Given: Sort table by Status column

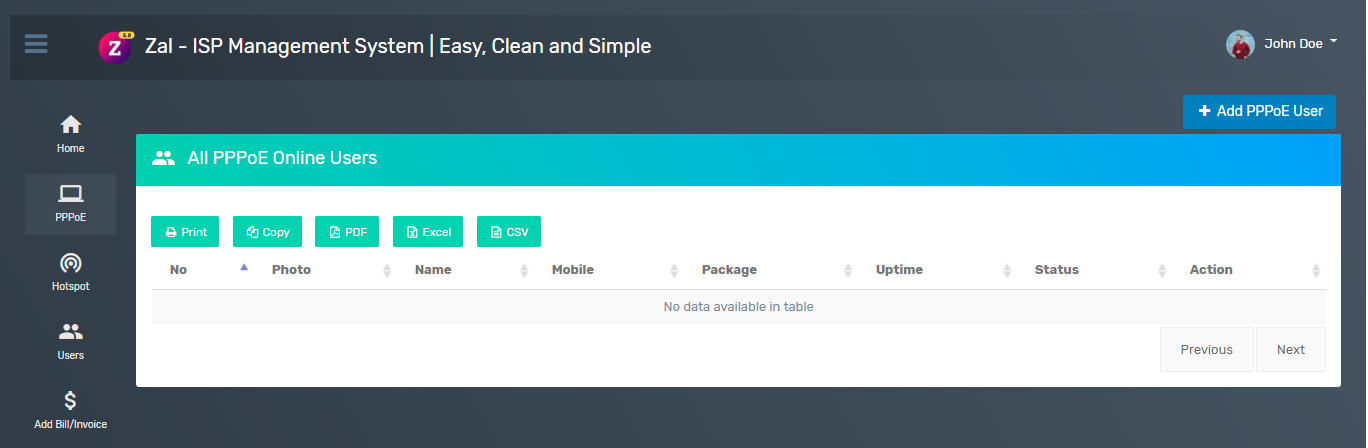Looking at the screenshot, I should click(1094, 270).
